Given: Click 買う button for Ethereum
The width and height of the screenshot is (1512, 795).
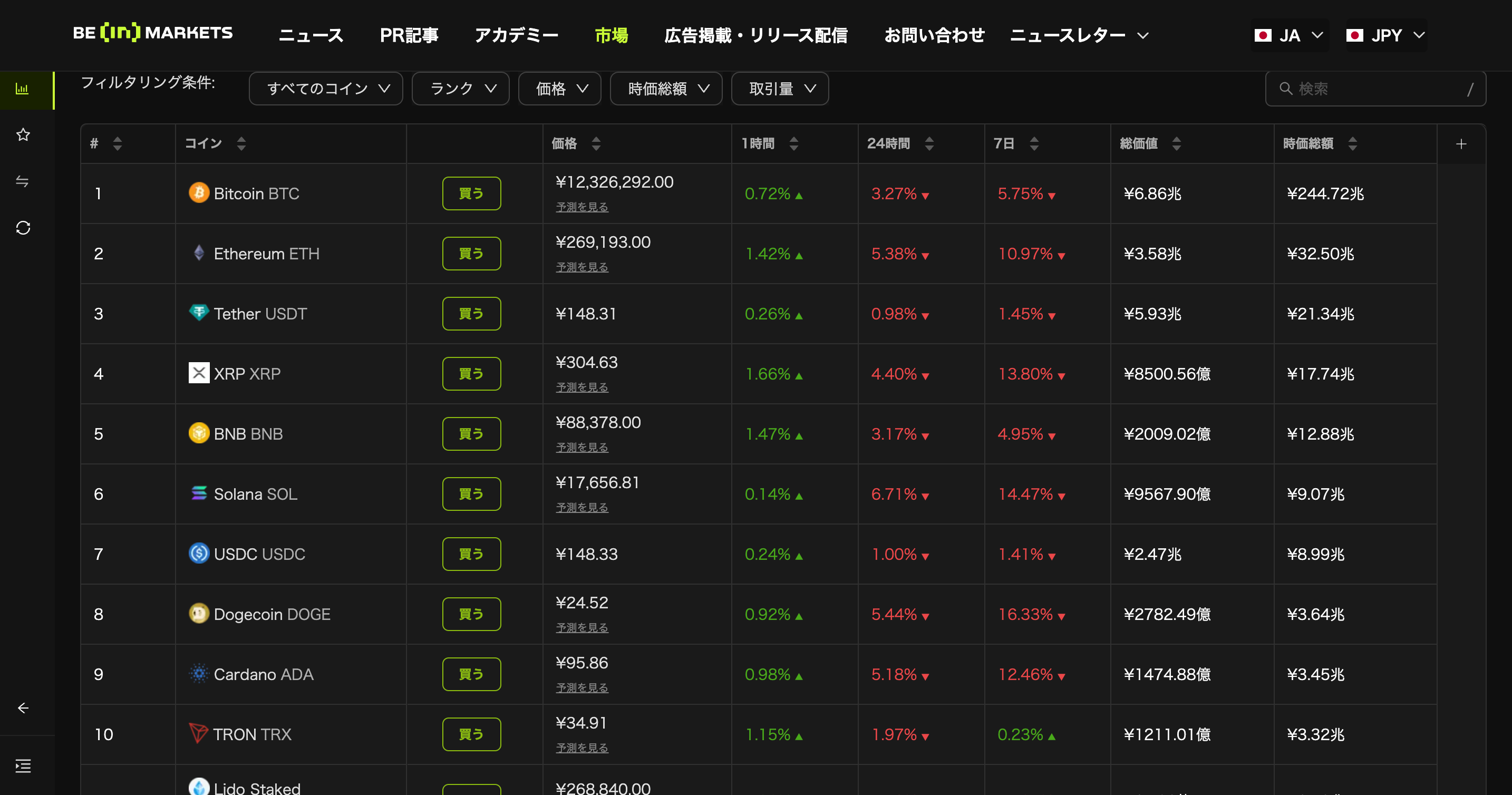Looking at the screenshot, I should (x=471, y=254).
